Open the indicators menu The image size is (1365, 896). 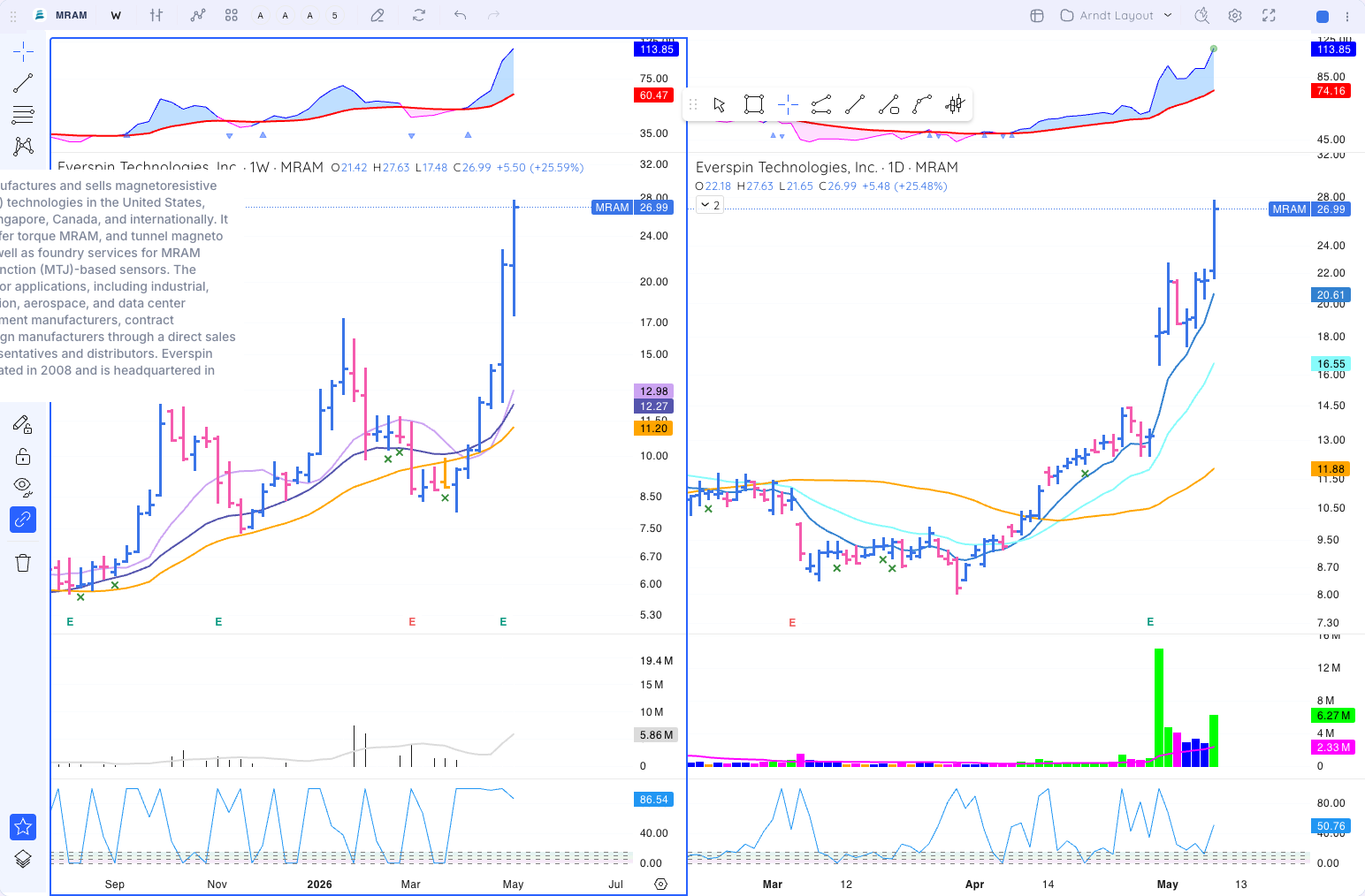pyautogui.click(x=198, y=15)
